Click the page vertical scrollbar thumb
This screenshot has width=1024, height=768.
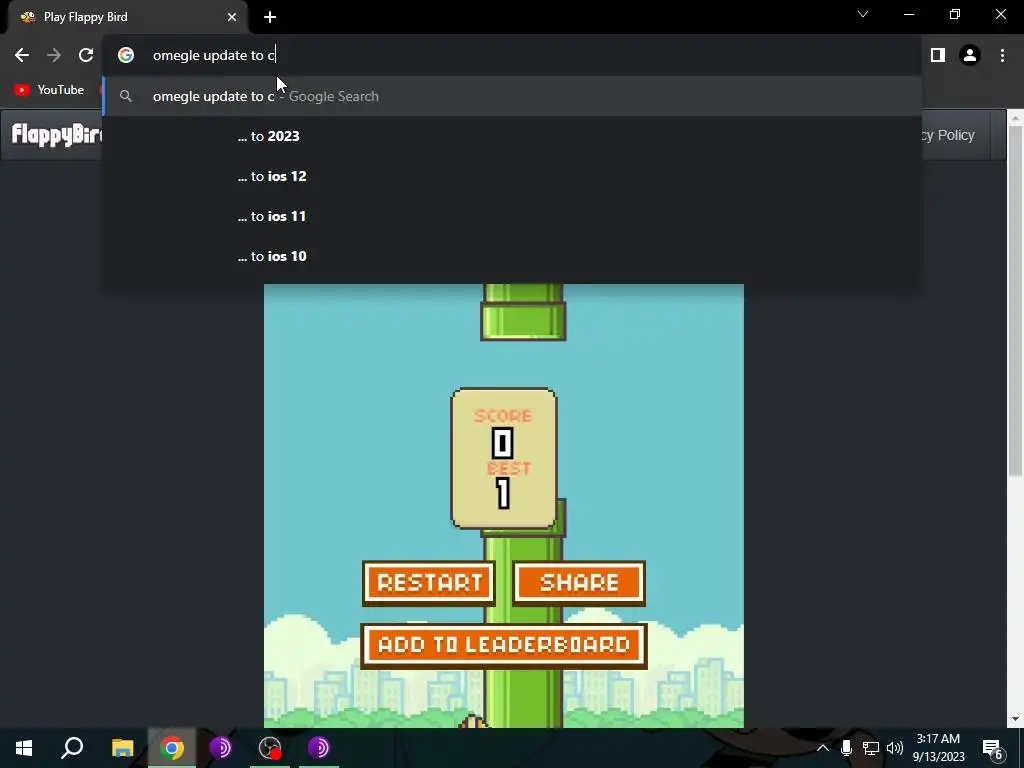(1015, 300)
